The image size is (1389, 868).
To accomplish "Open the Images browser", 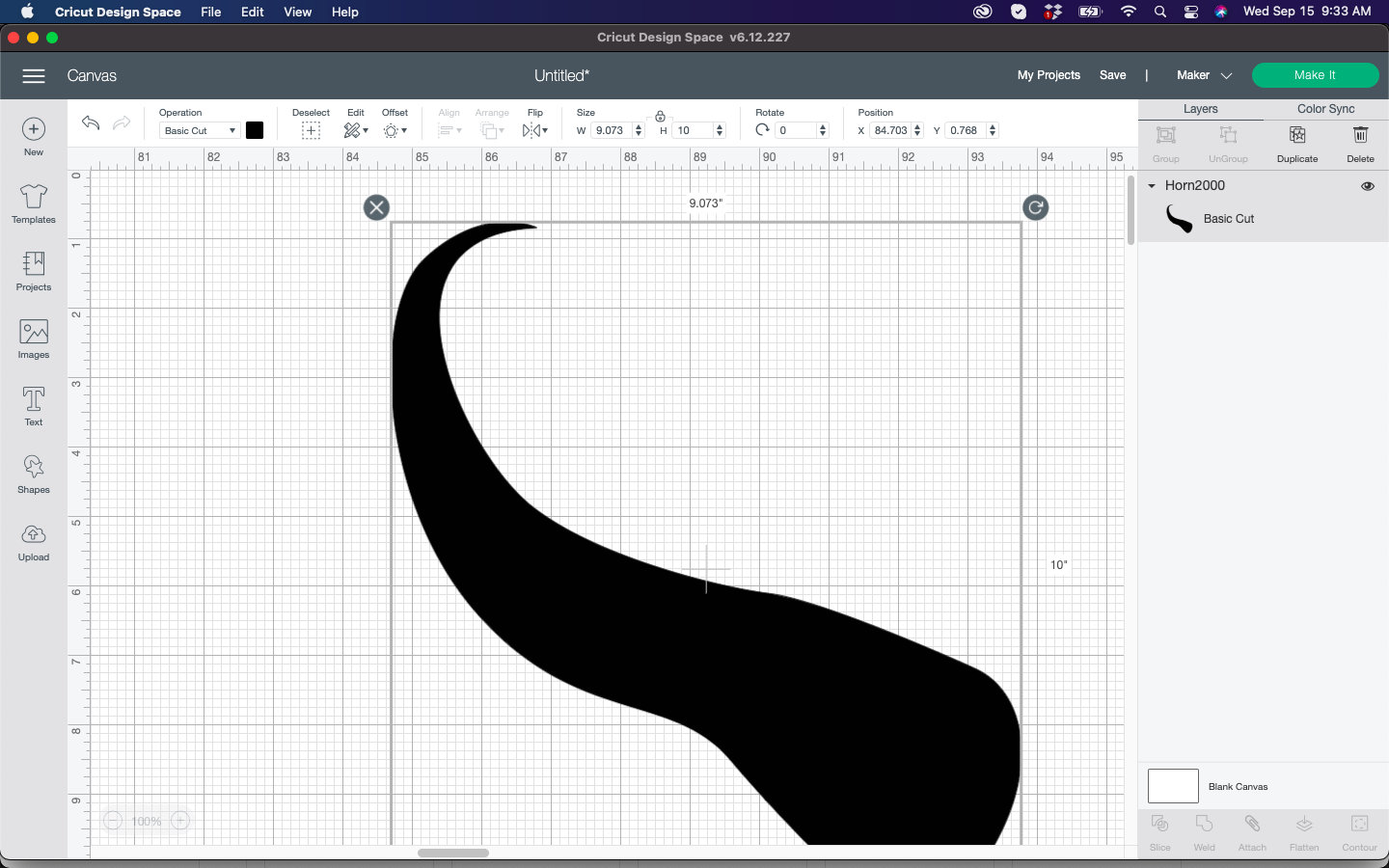I will pyautogui.click(x=33, y=338).
